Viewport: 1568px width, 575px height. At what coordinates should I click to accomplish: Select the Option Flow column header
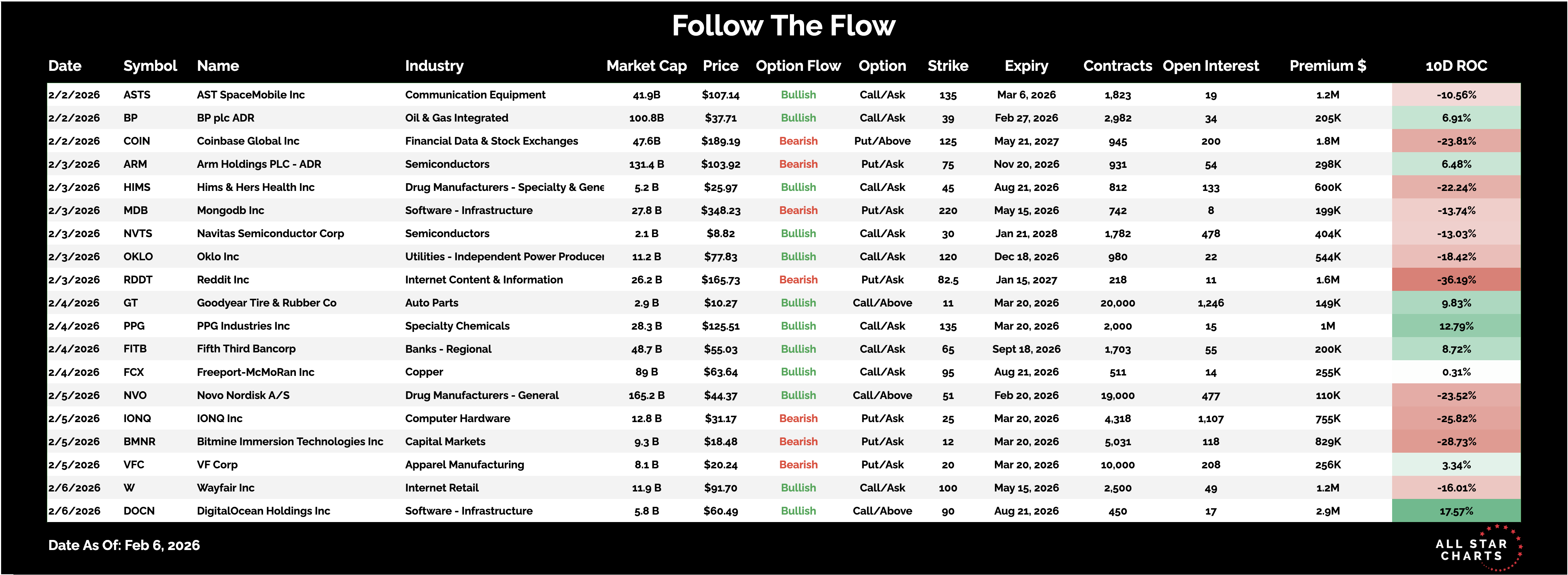[x=797, y=66]
